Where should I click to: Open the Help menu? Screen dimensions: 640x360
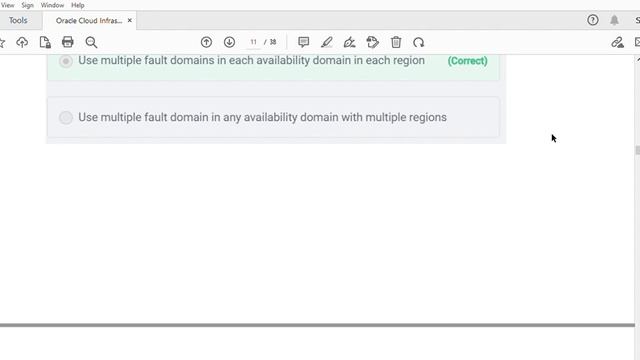click(x=78, y=5)
